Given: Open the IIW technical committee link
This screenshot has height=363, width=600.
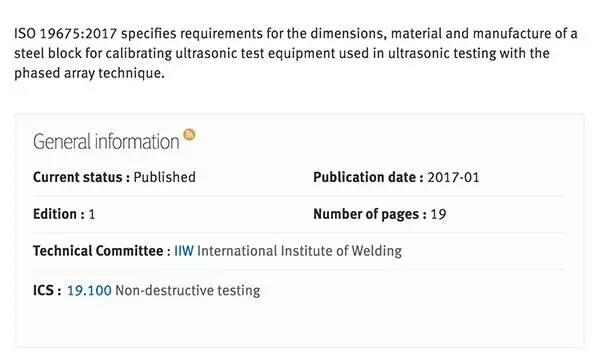Looking at the screenshot, I should 184,251.
